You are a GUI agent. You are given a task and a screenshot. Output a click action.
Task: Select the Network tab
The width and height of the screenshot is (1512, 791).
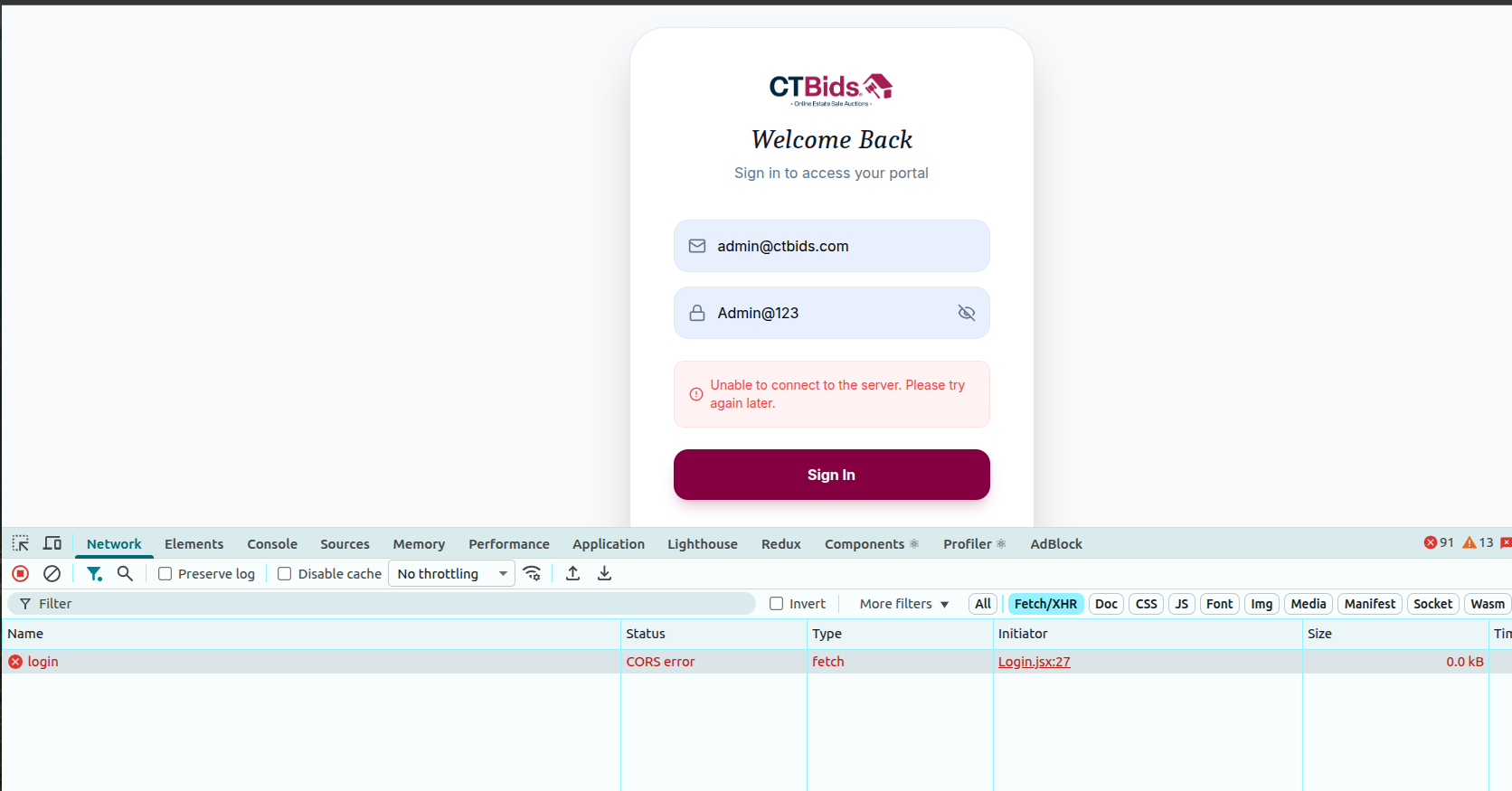click(114, 544)
